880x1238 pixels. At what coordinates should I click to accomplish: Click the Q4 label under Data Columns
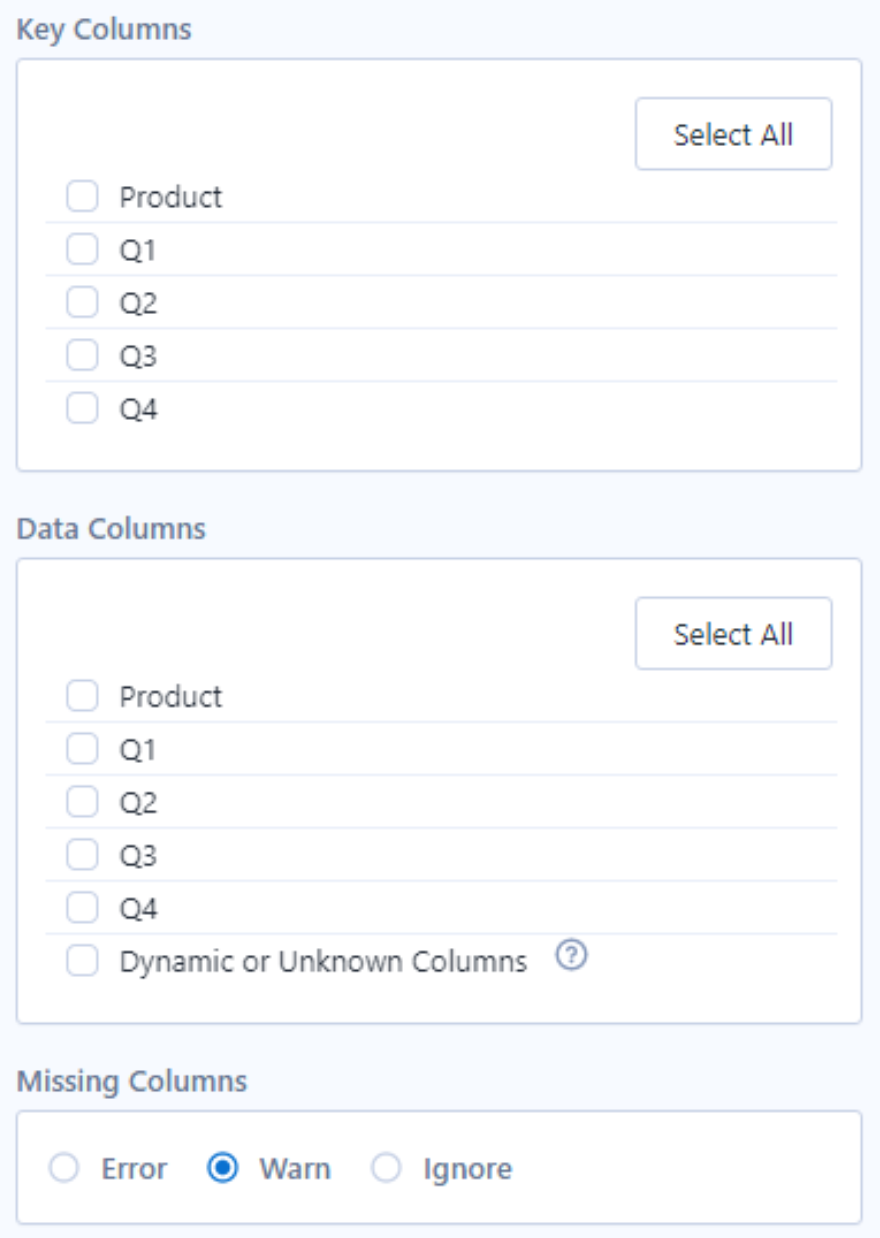[x=139, y=909]
